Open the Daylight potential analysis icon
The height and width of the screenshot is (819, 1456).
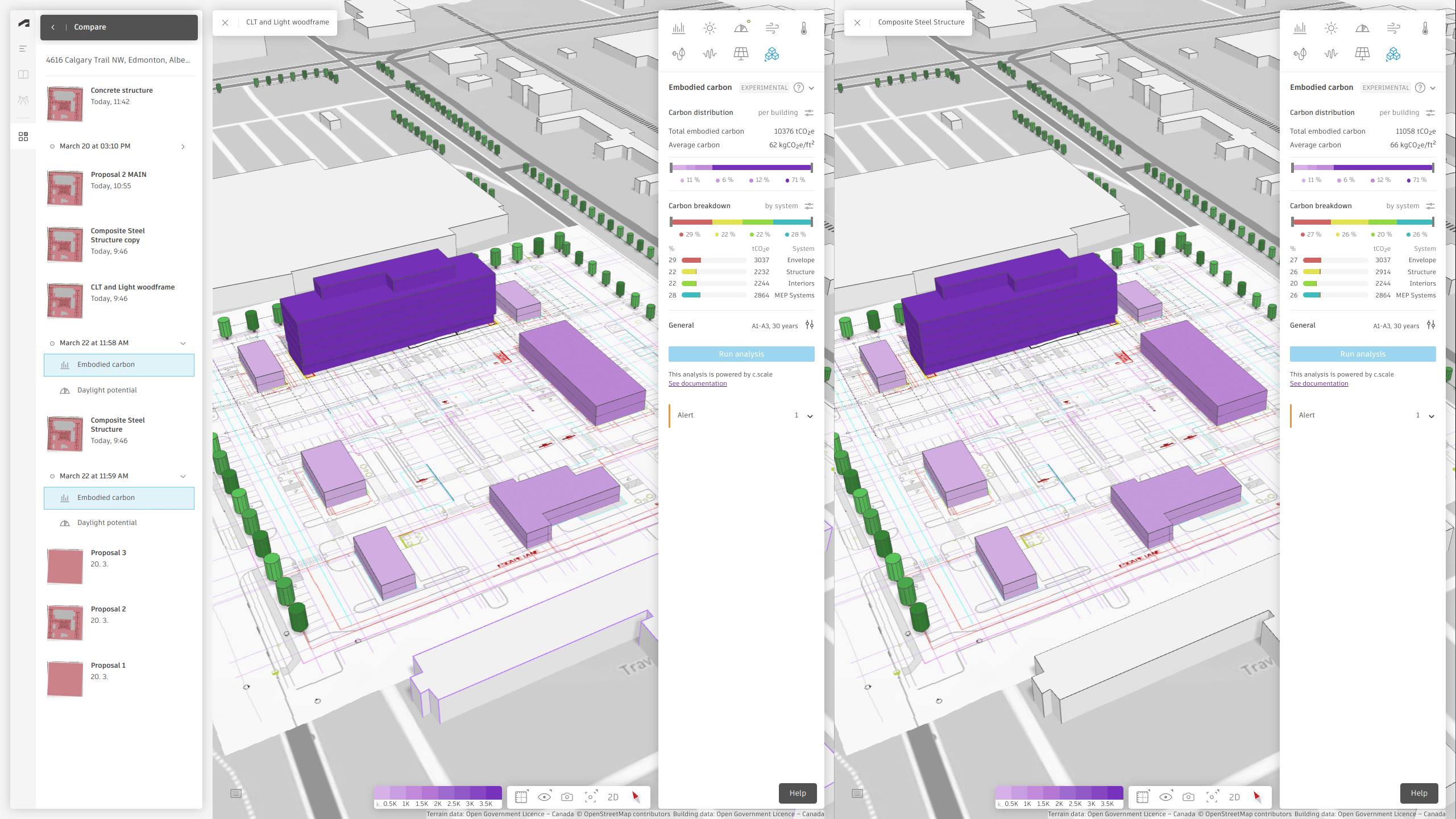(x=740, y=27)
